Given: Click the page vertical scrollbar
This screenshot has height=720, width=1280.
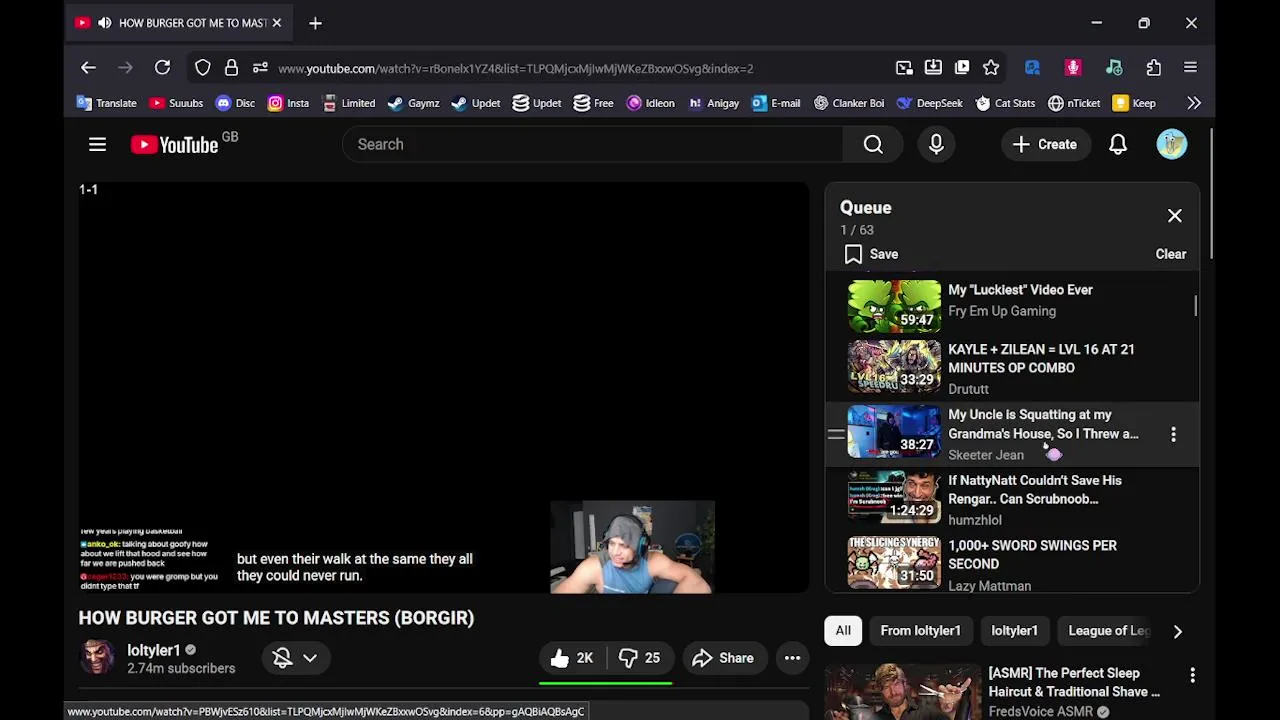Looking at the screenshot, I should coord(1210,195).
